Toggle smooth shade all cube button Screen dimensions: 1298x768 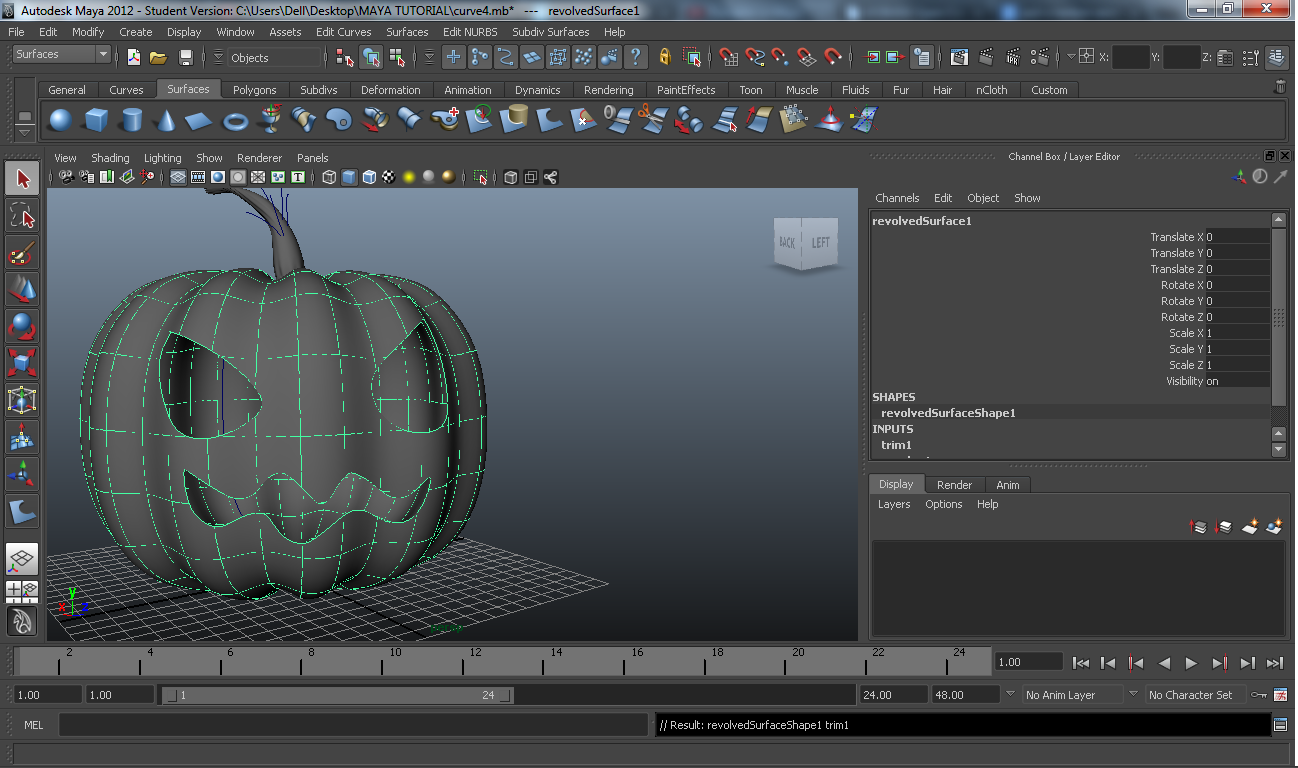tap(349, 177)
